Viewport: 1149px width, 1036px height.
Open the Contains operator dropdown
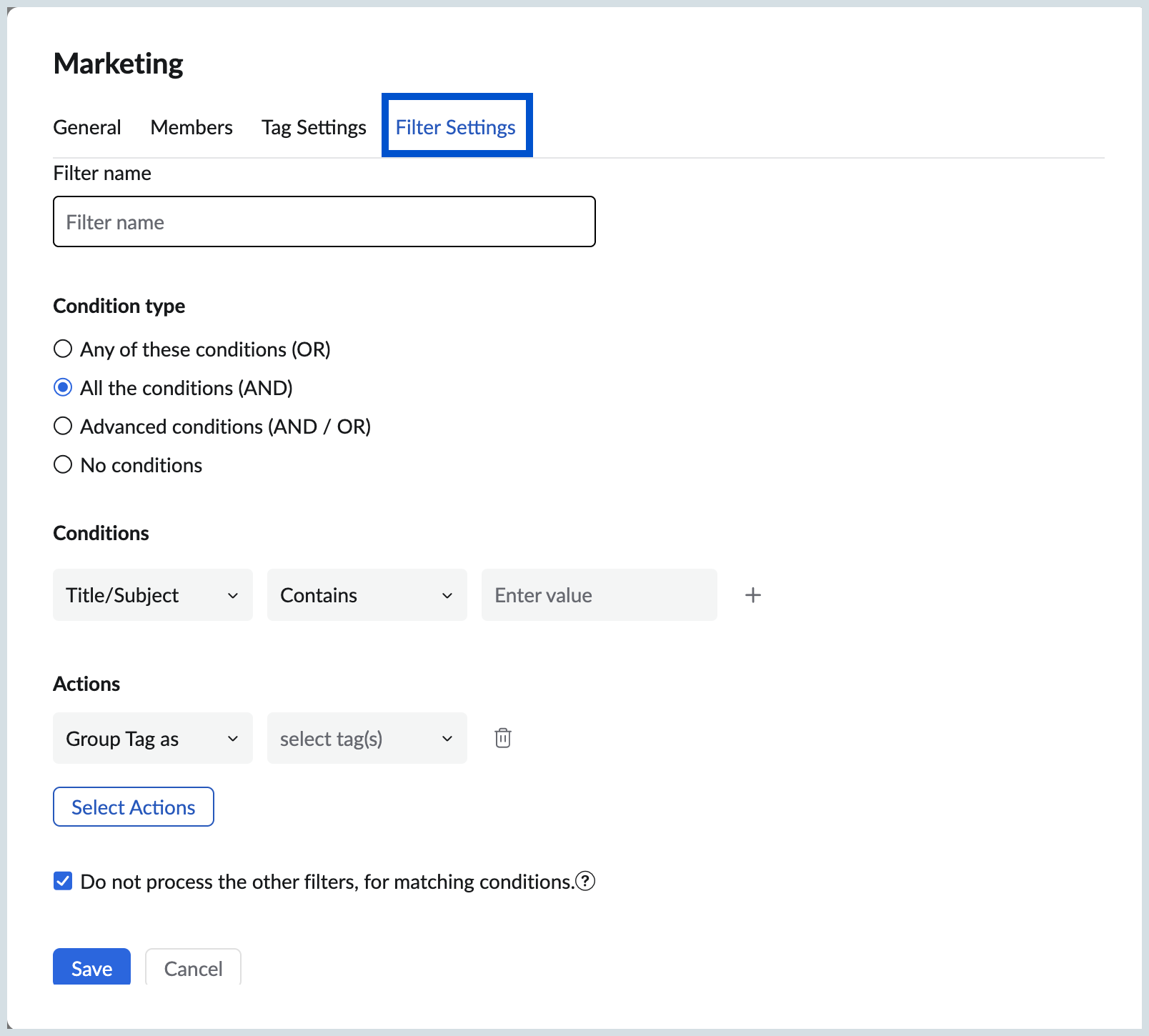pyautogui.click(x=367, y=595)
